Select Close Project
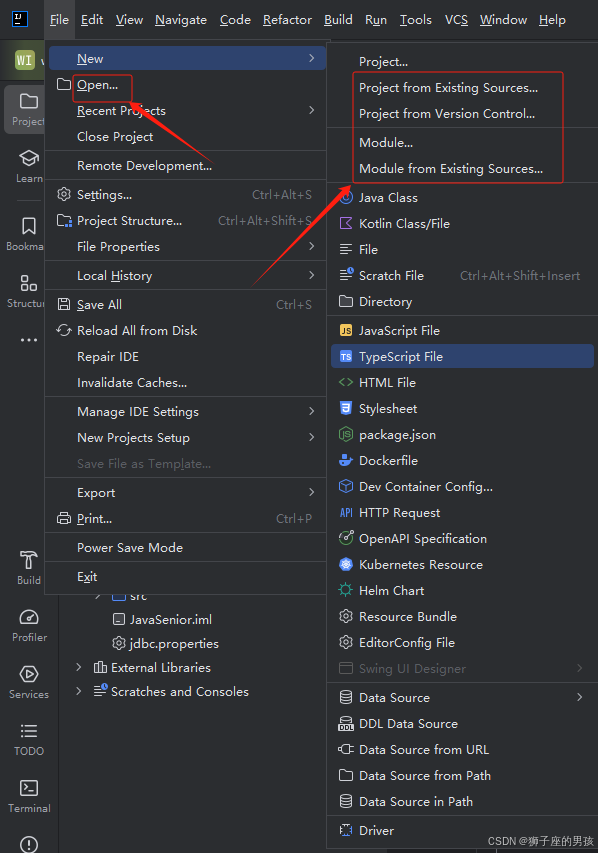 pos(185,137)
